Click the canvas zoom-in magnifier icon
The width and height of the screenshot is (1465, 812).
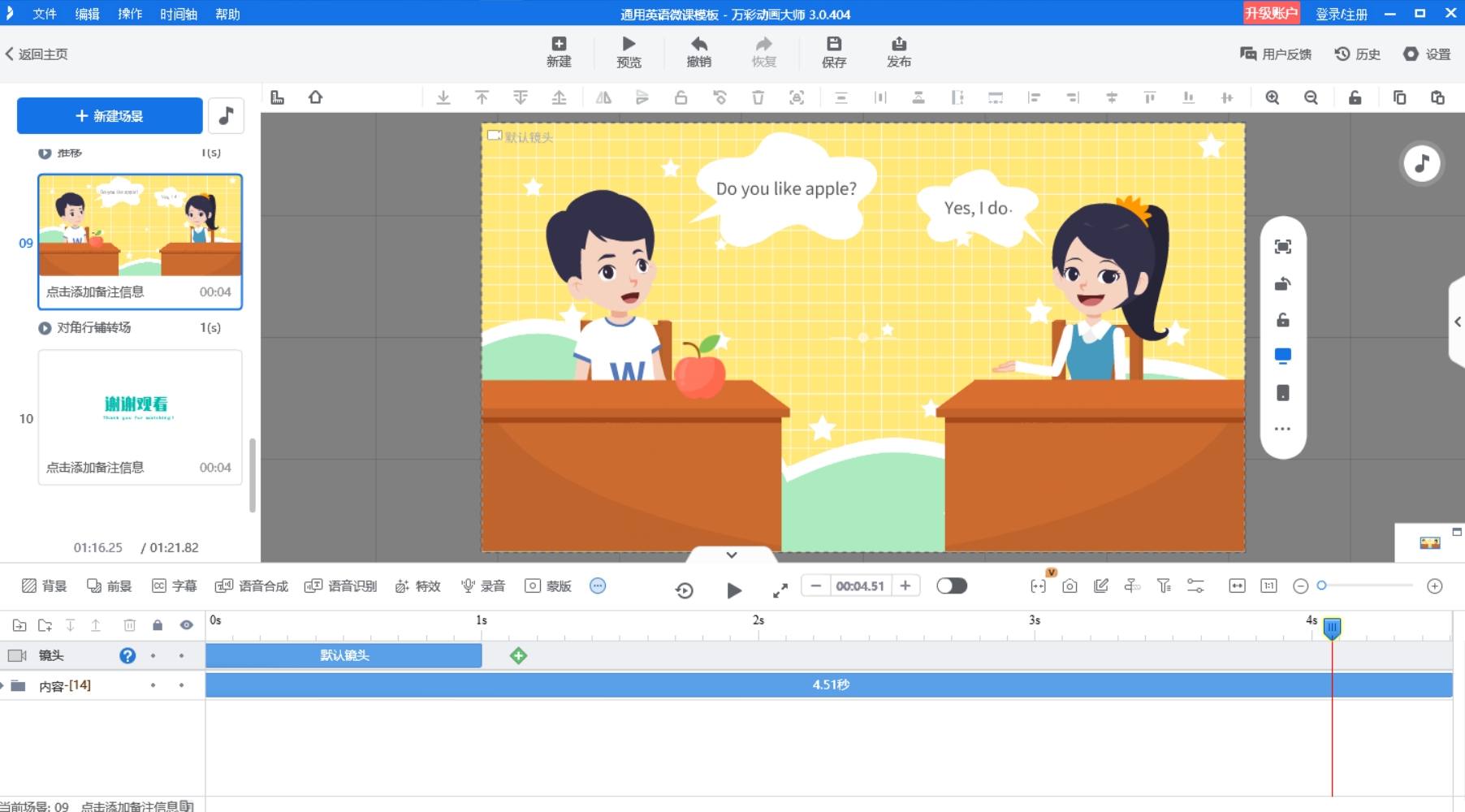pos(1273,97)
